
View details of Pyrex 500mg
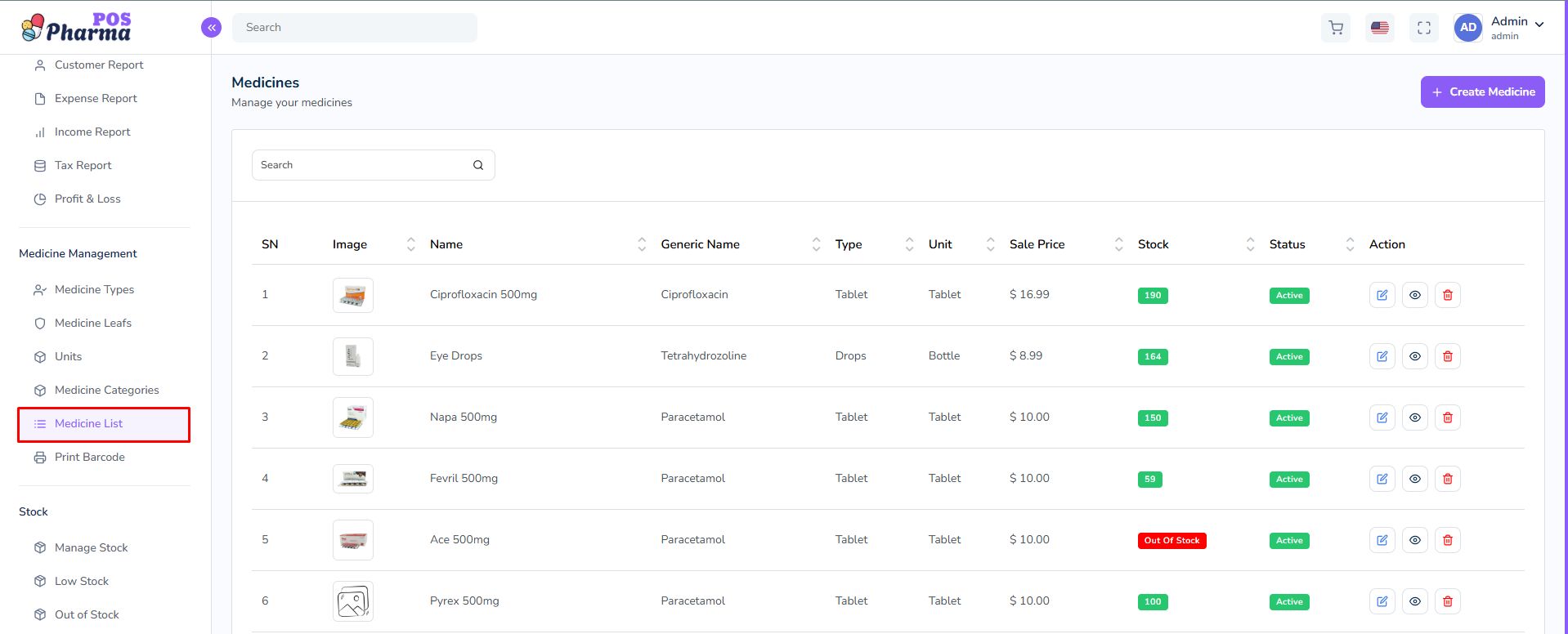pos(1414,601)
